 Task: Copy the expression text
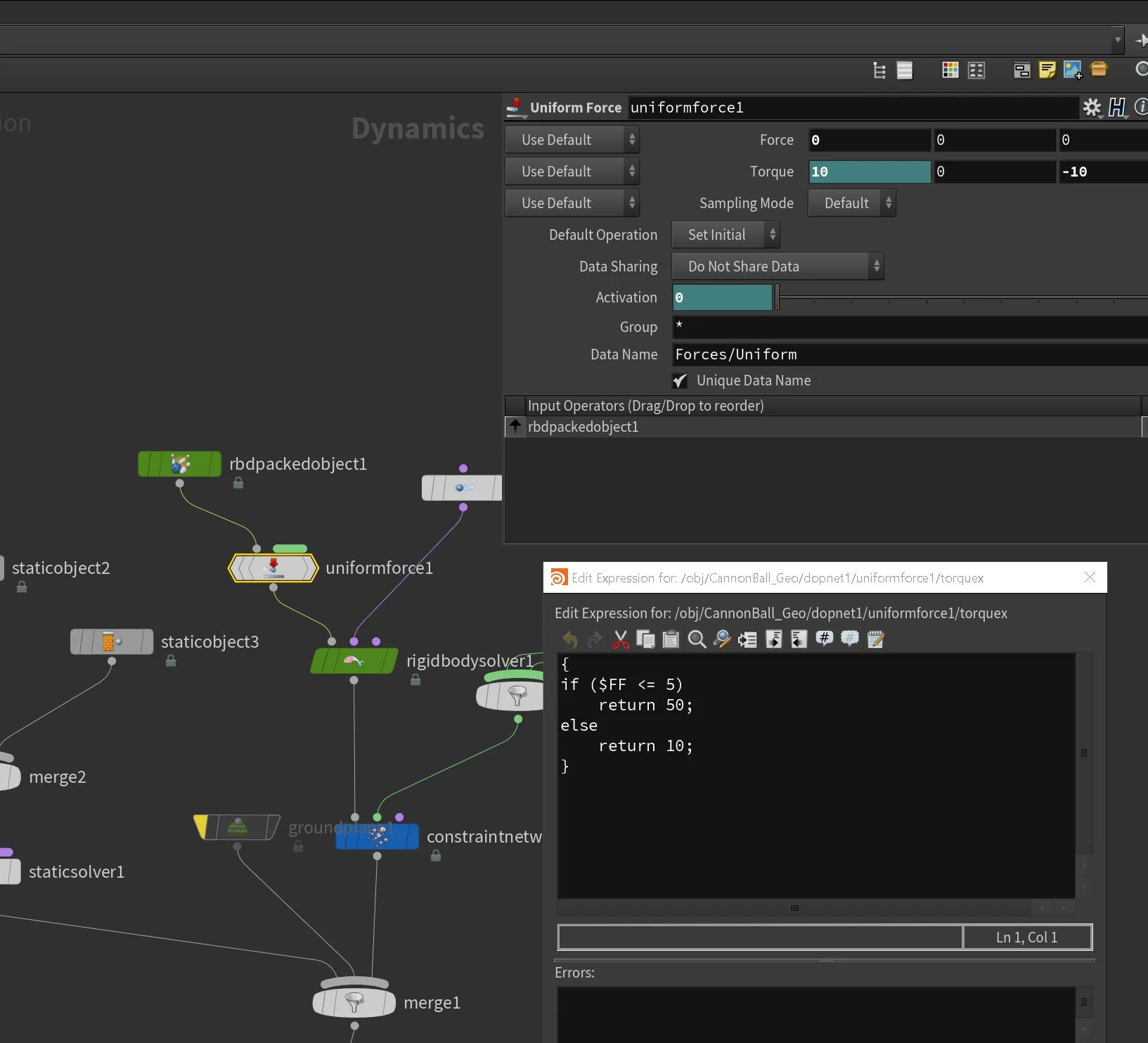pyautogui.click(x=645, y=639)
